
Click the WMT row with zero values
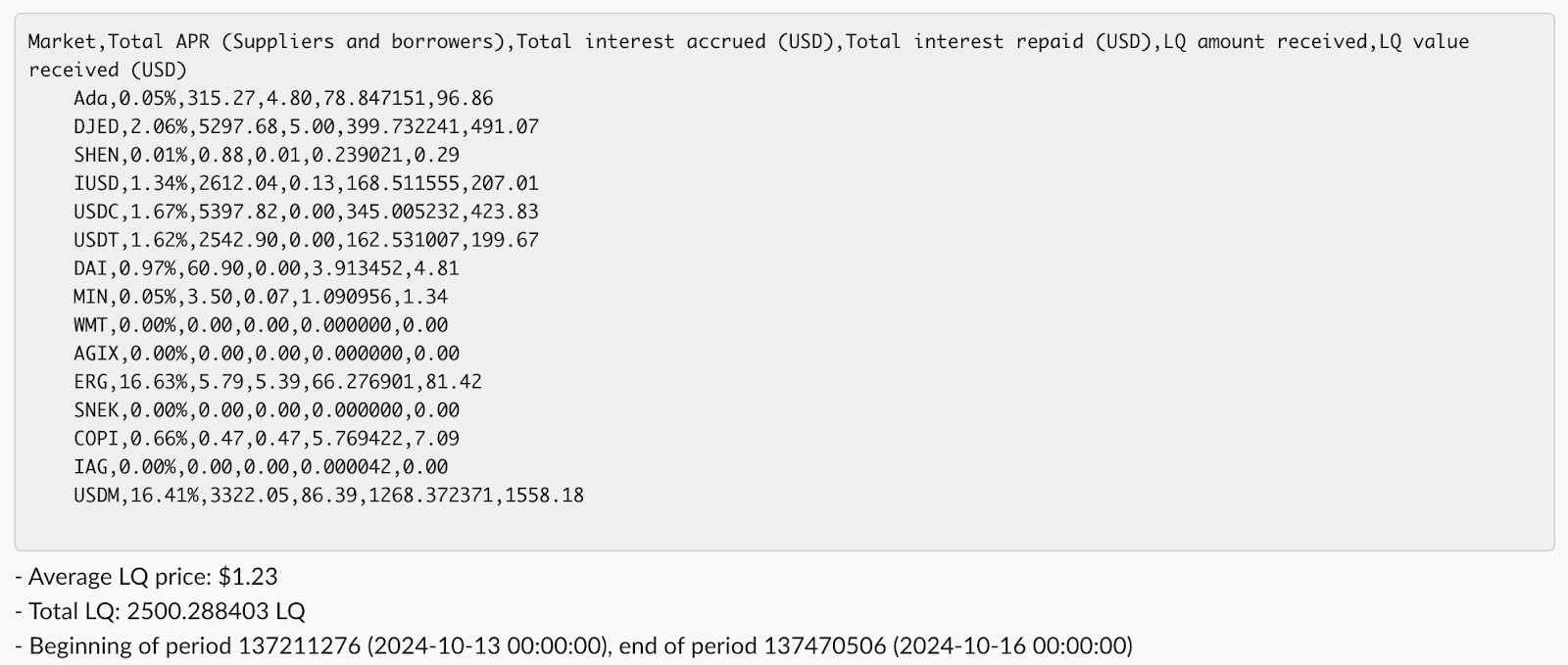[x=260, y=325]
